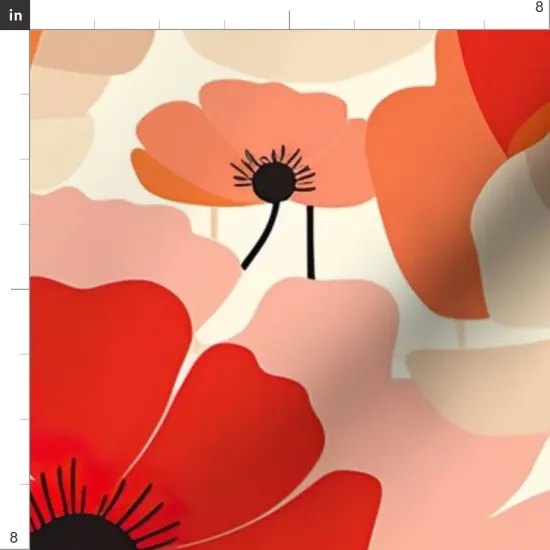Click the "in" unit toggle

15,15
